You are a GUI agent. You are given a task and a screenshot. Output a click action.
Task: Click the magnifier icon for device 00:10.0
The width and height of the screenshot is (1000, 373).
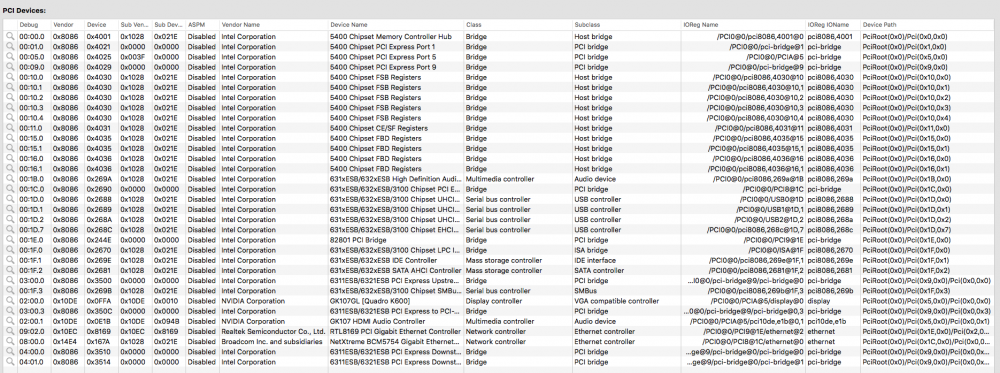click(x=10, y=77)
